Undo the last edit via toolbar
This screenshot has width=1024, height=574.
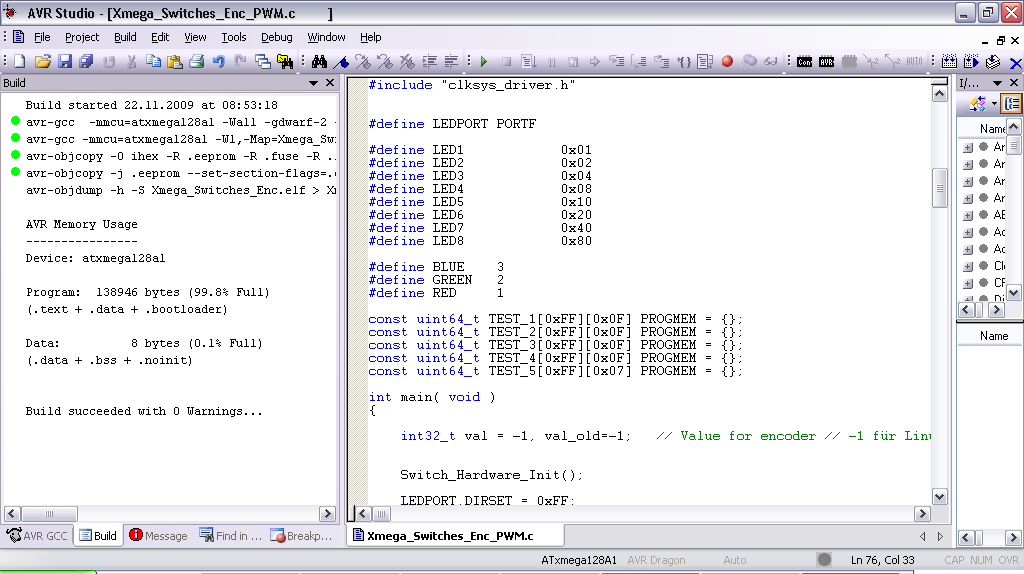tap(219, 61)
